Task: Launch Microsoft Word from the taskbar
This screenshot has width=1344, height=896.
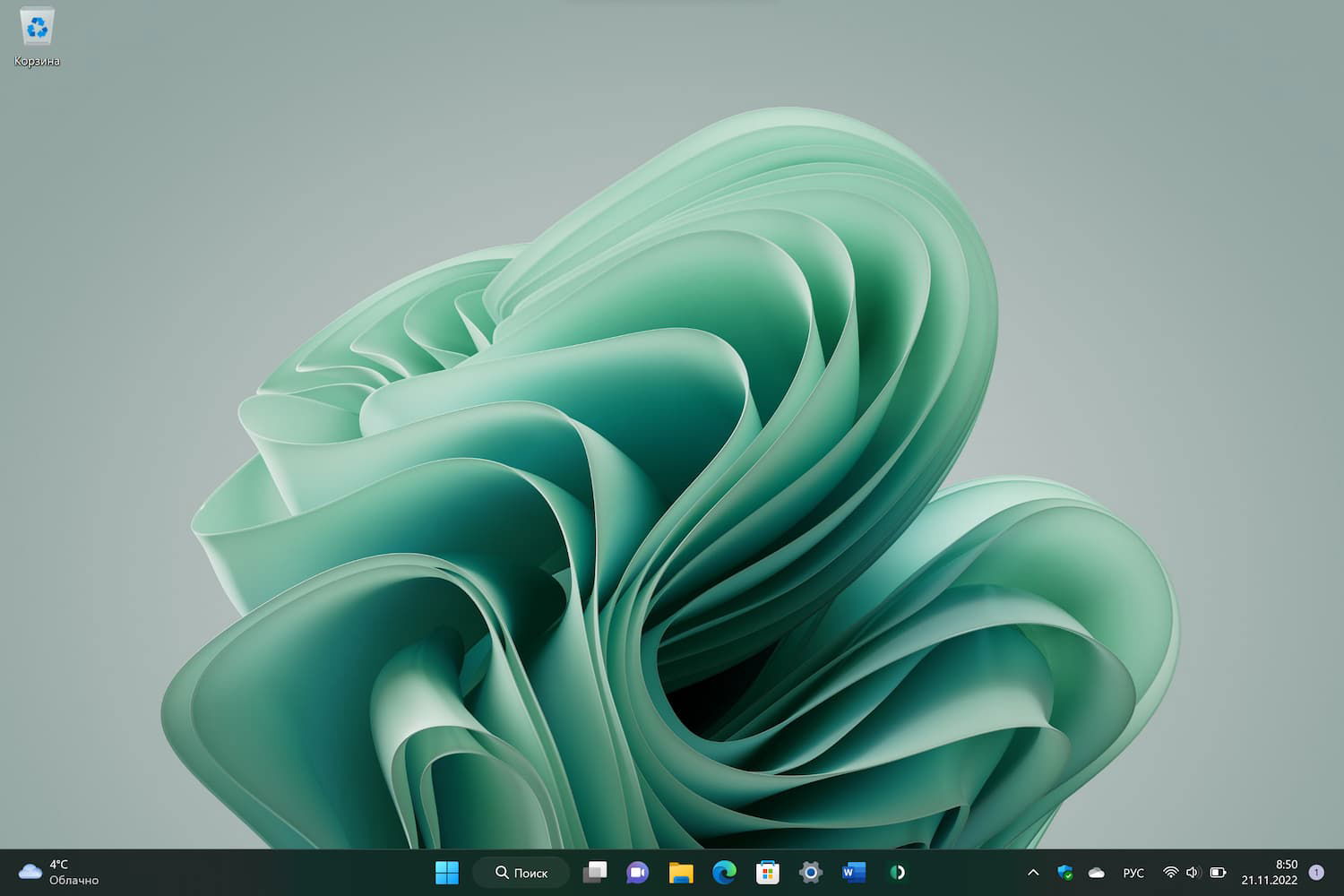Action: 854,872
